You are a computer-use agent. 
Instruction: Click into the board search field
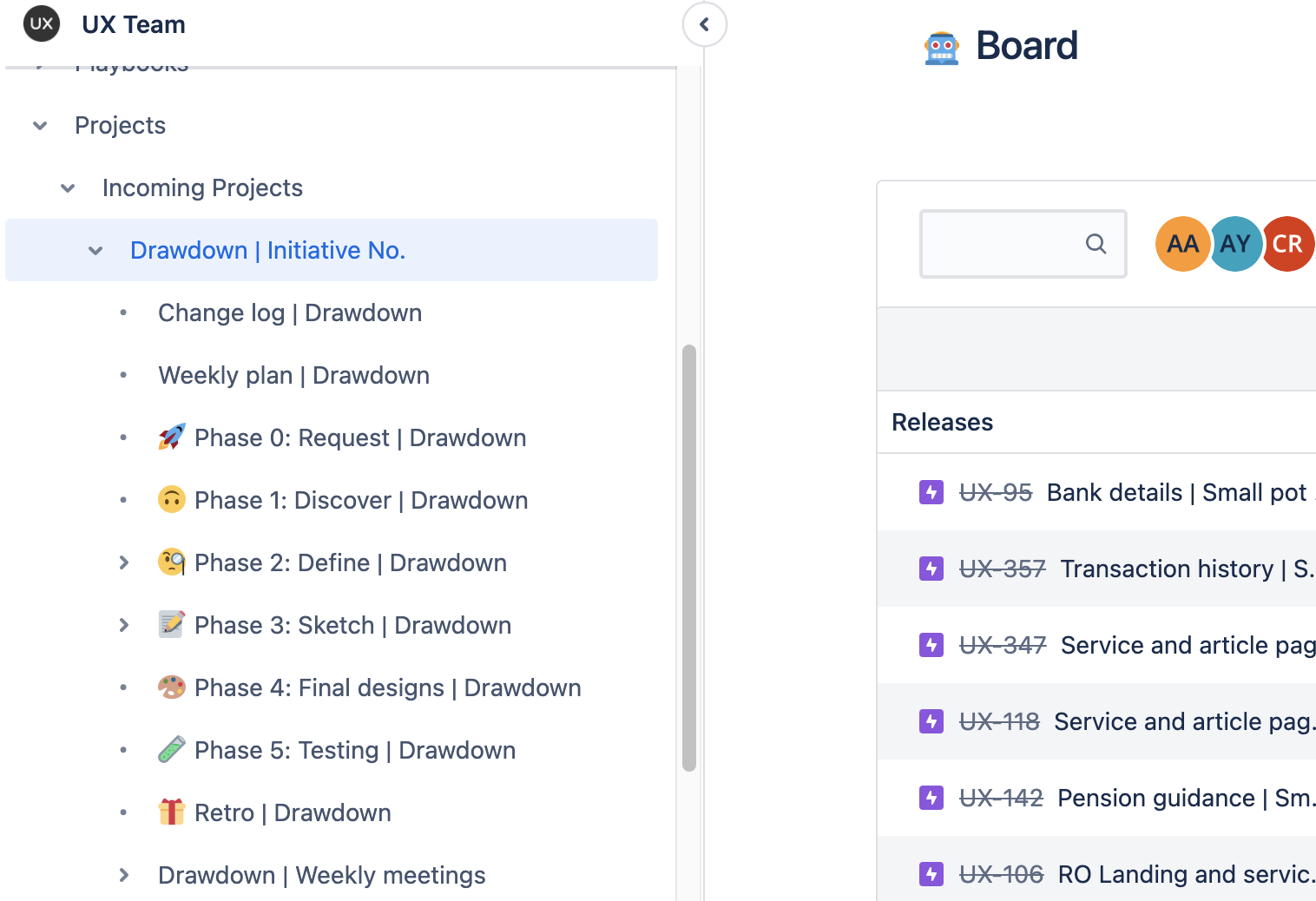[1003, 244]
